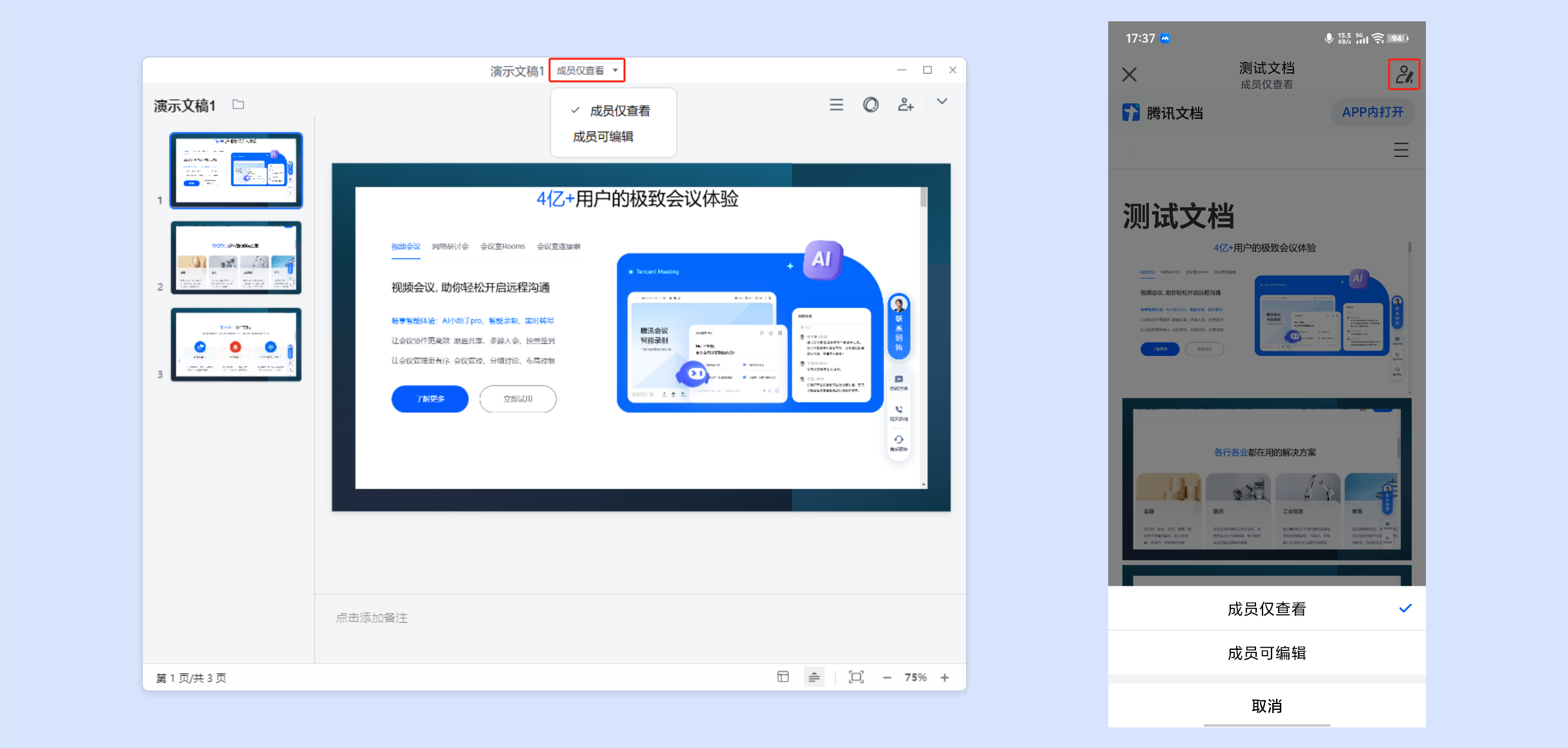
Task: Click the 网络研讨会 tab in the slide
Action: coord(450,247)
